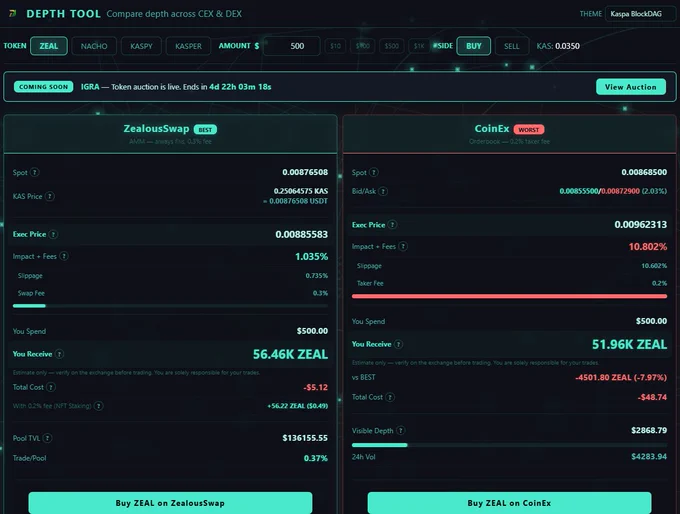This screenshot has width=680, height=514.
Task: Click the +56.22 ZEAL staking bonus value
Action: (x=298, y=406)
